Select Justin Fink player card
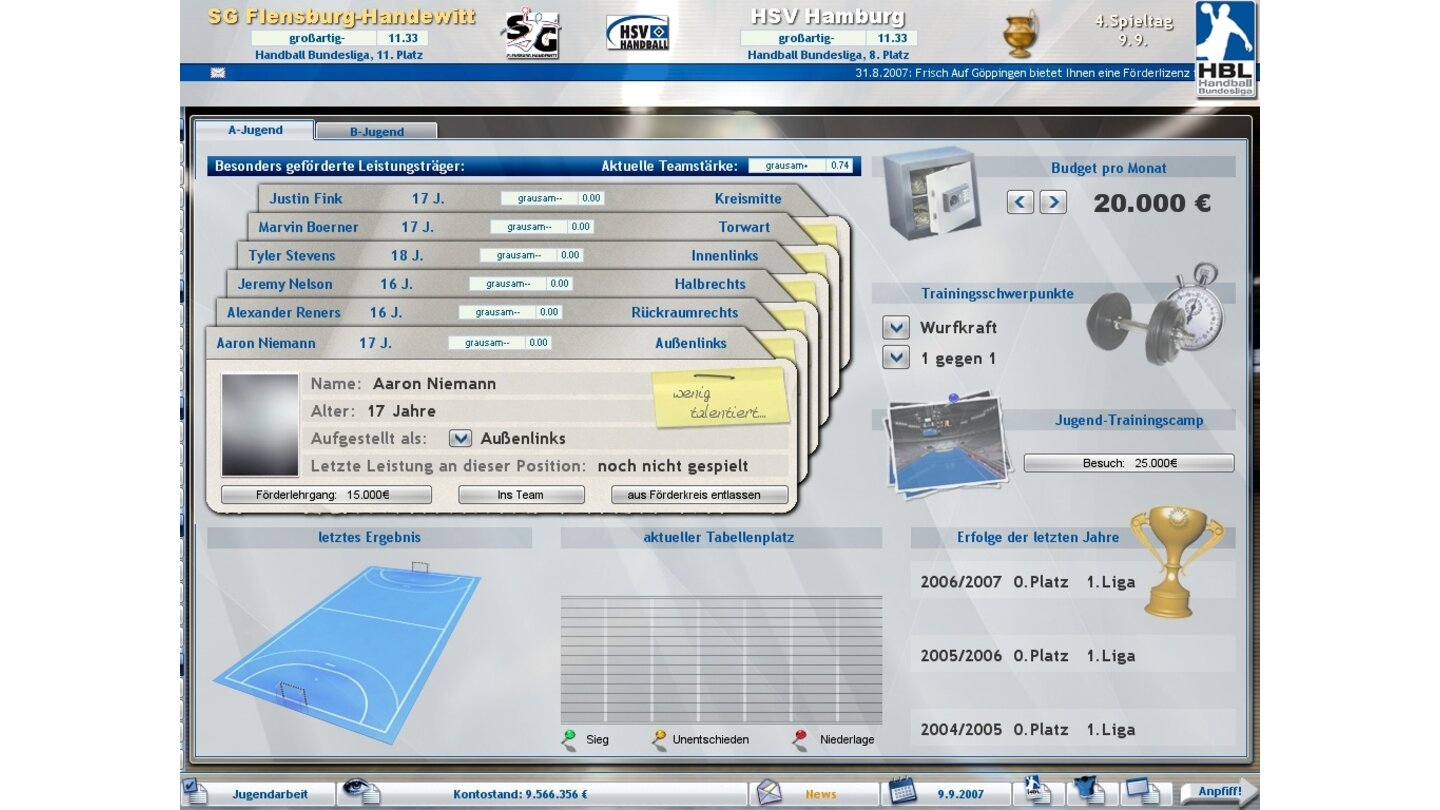This screenshot has width=1440, height=810. (x=530, y=198)
